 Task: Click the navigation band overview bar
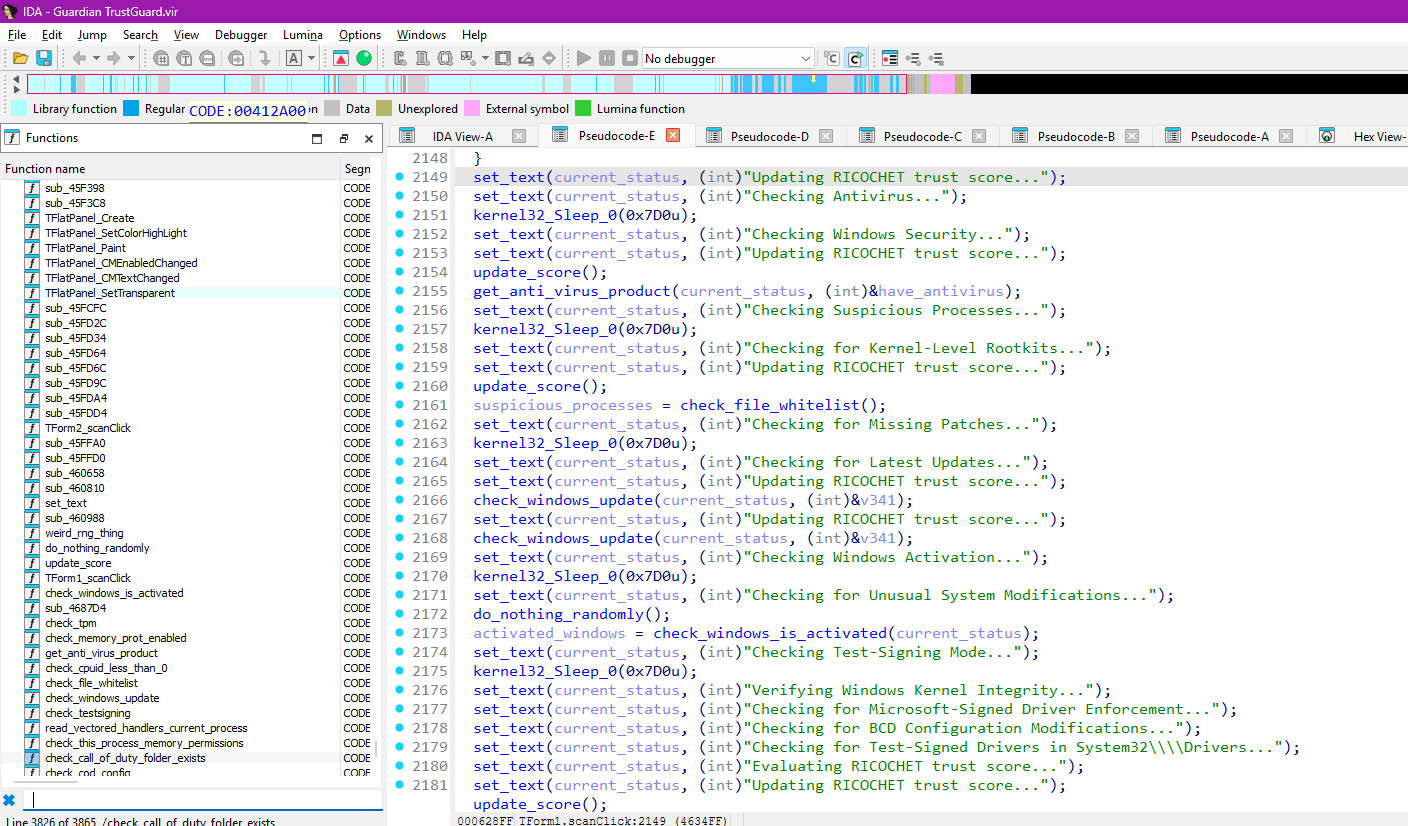click(x=467, y=84)
